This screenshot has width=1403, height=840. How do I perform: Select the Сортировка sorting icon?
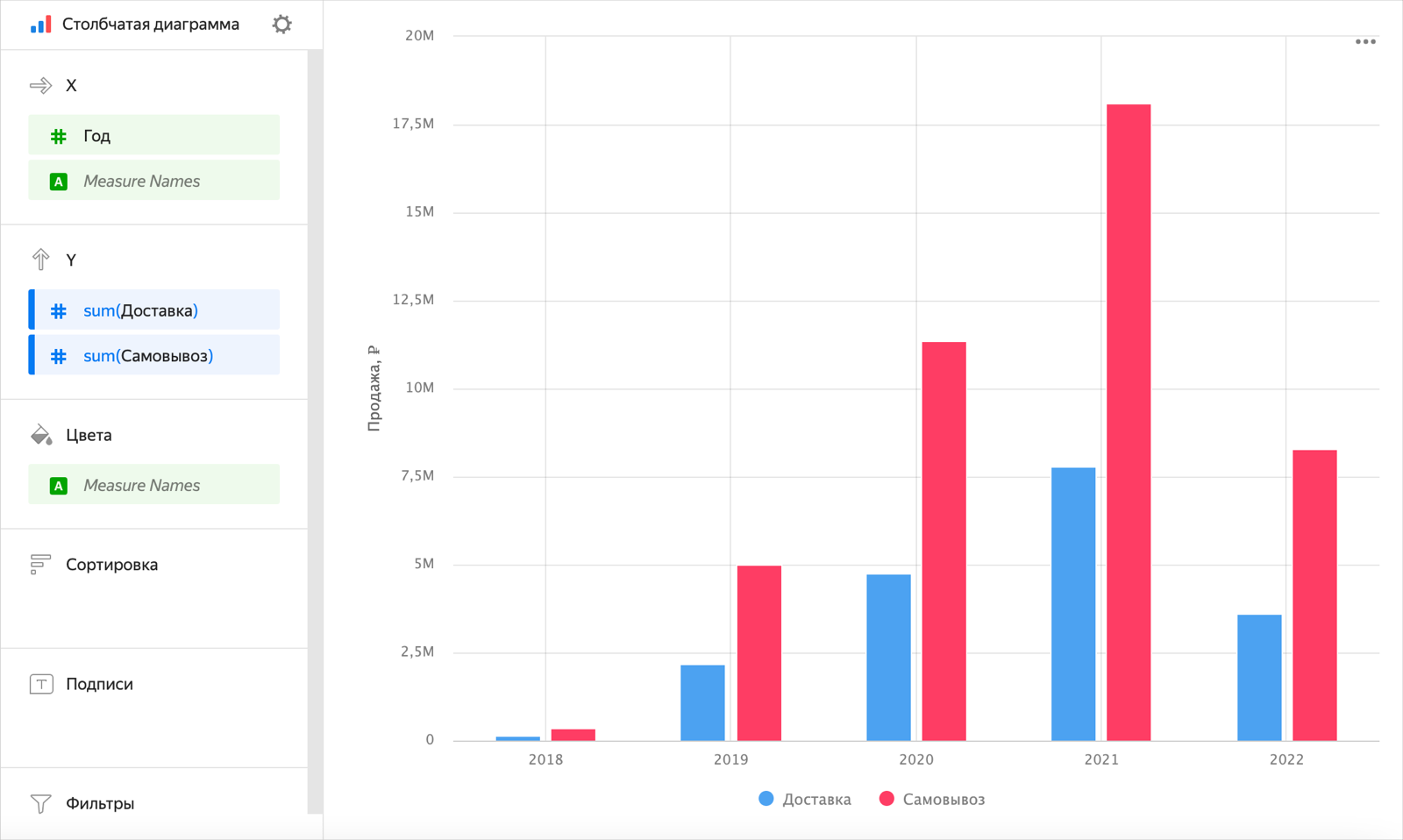40,564
